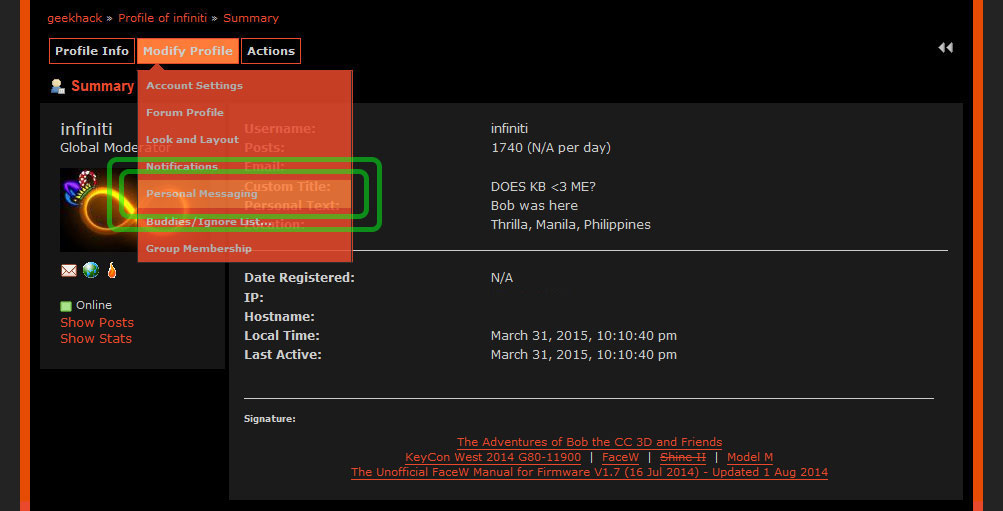
Task: Open Show Stats link
Action: point(96,338)
